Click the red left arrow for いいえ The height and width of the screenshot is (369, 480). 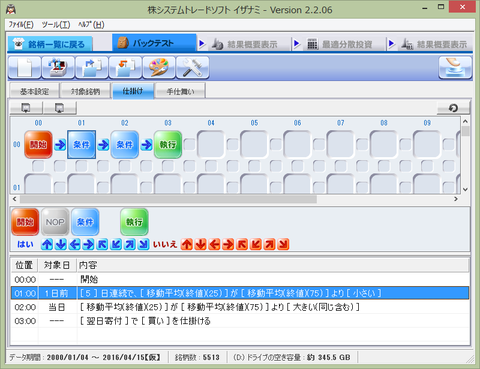tap(214, 244)
